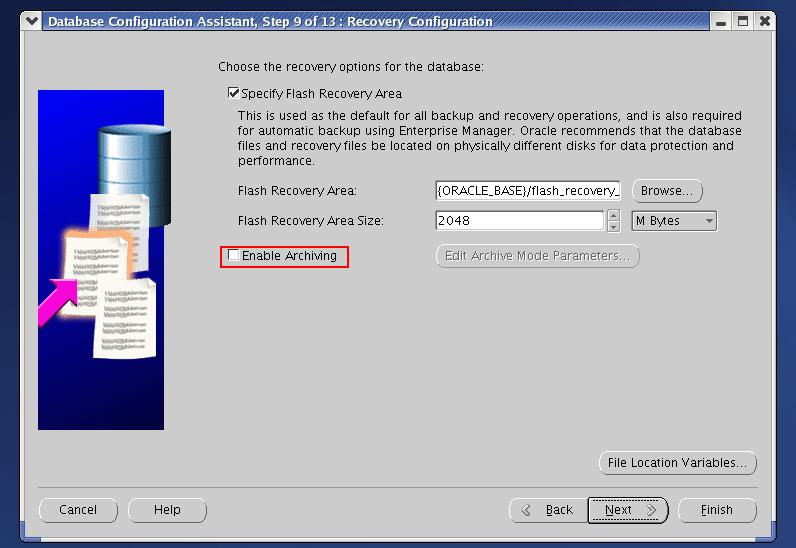Minimize the Database Configuration Assistant window
Image resolution: width=796 pixels, height=548 pixels.
click(x=721, y=20)
